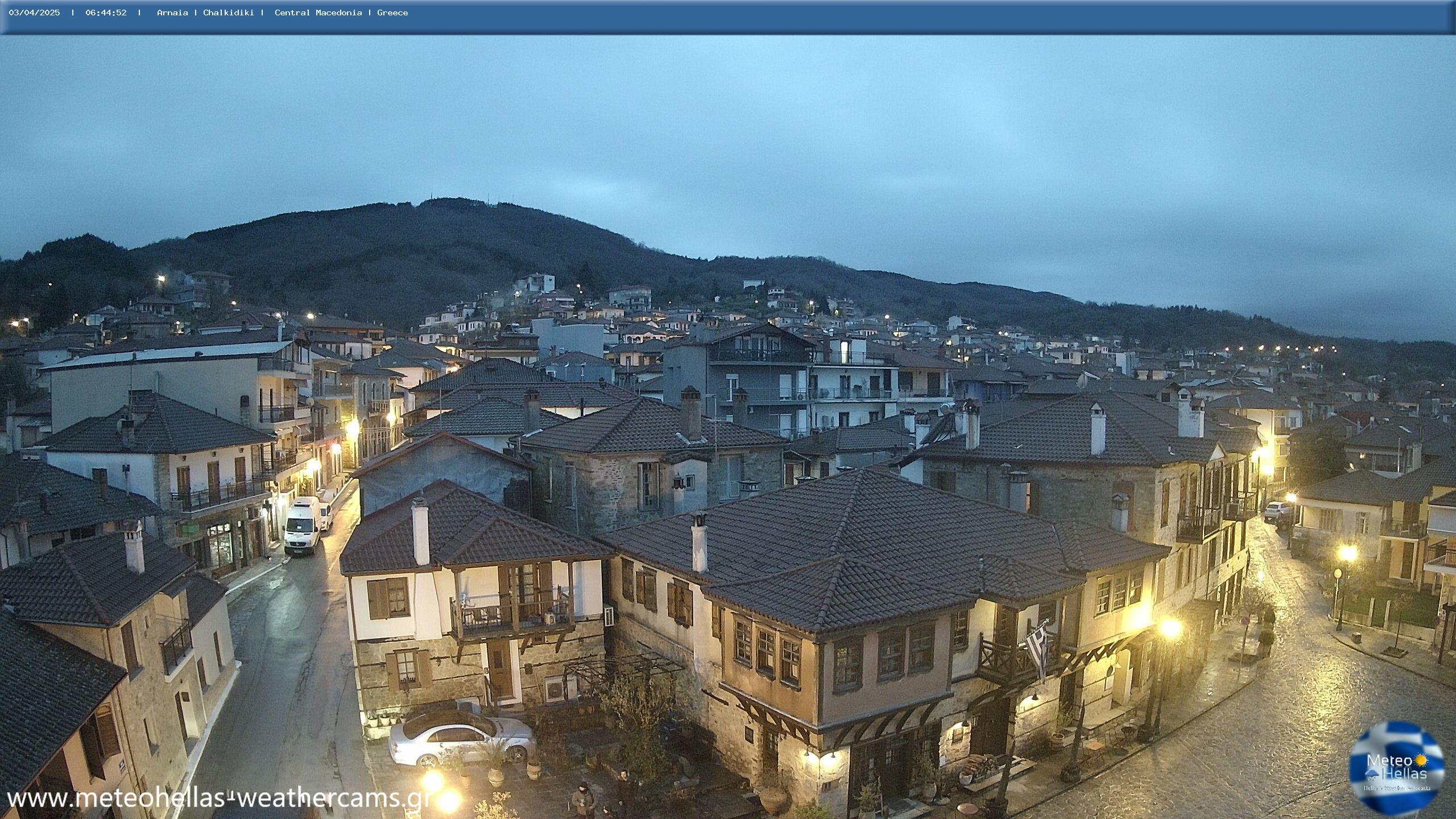Click the Arnaia label in header
The height and width of the screenshot is (819, 1456).
172,13
